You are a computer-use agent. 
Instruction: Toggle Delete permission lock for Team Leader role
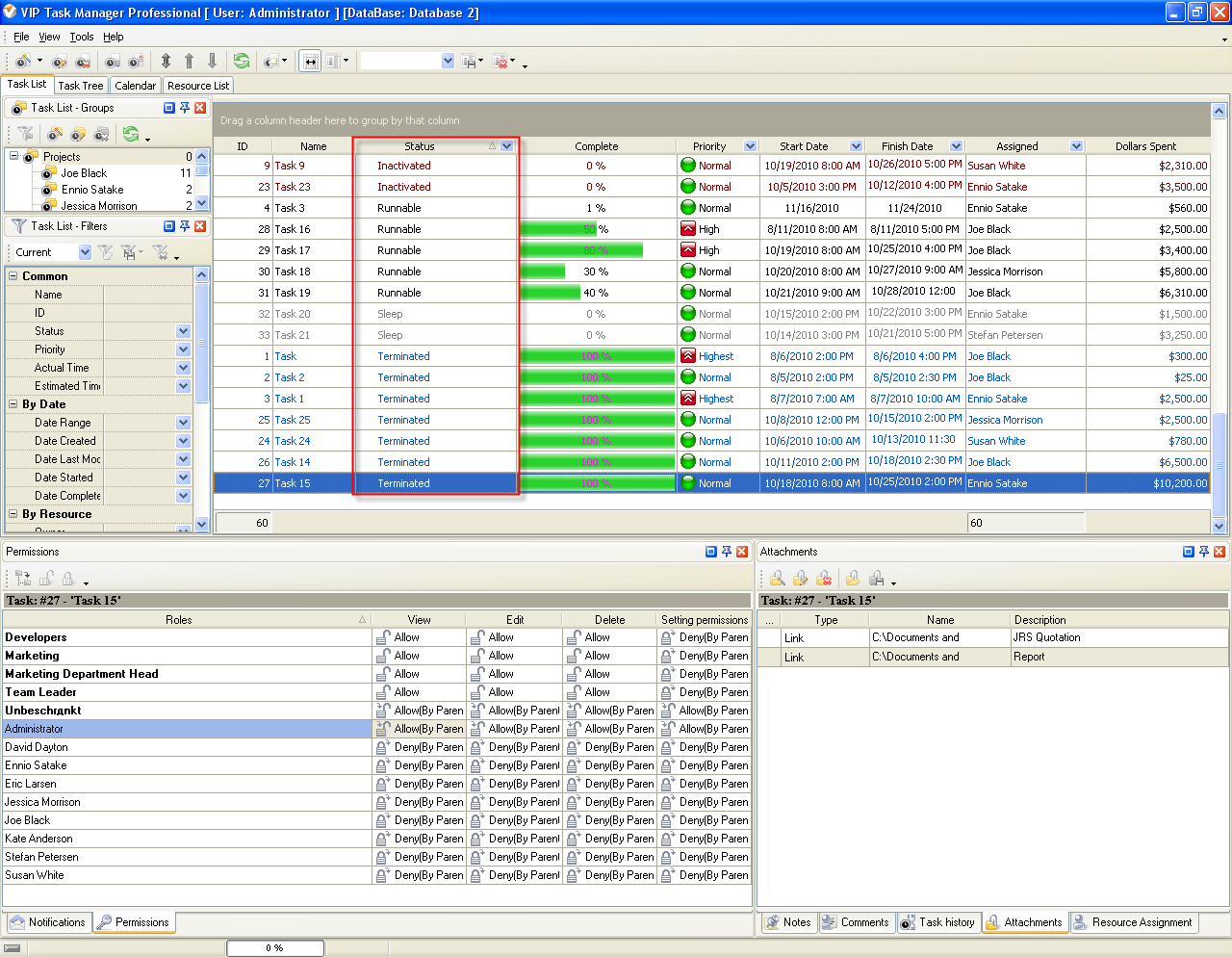point(574,692)
